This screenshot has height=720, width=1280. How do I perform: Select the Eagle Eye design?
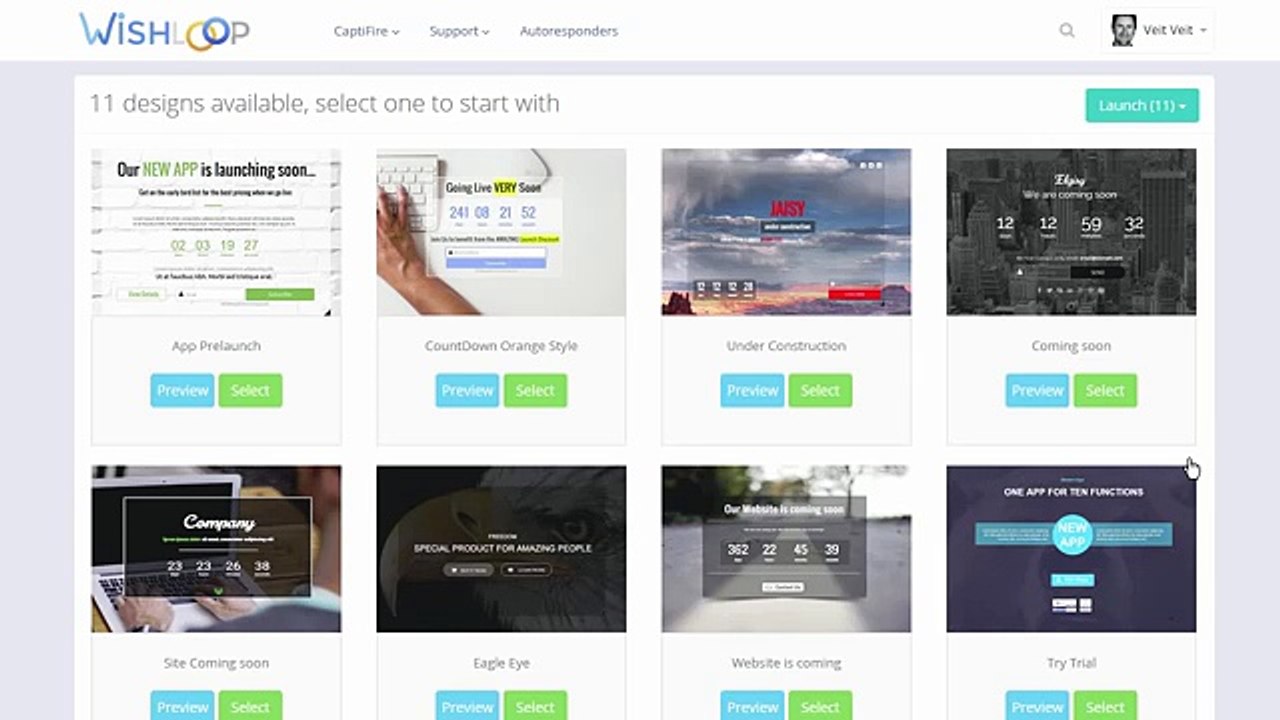tap(535, 706)
